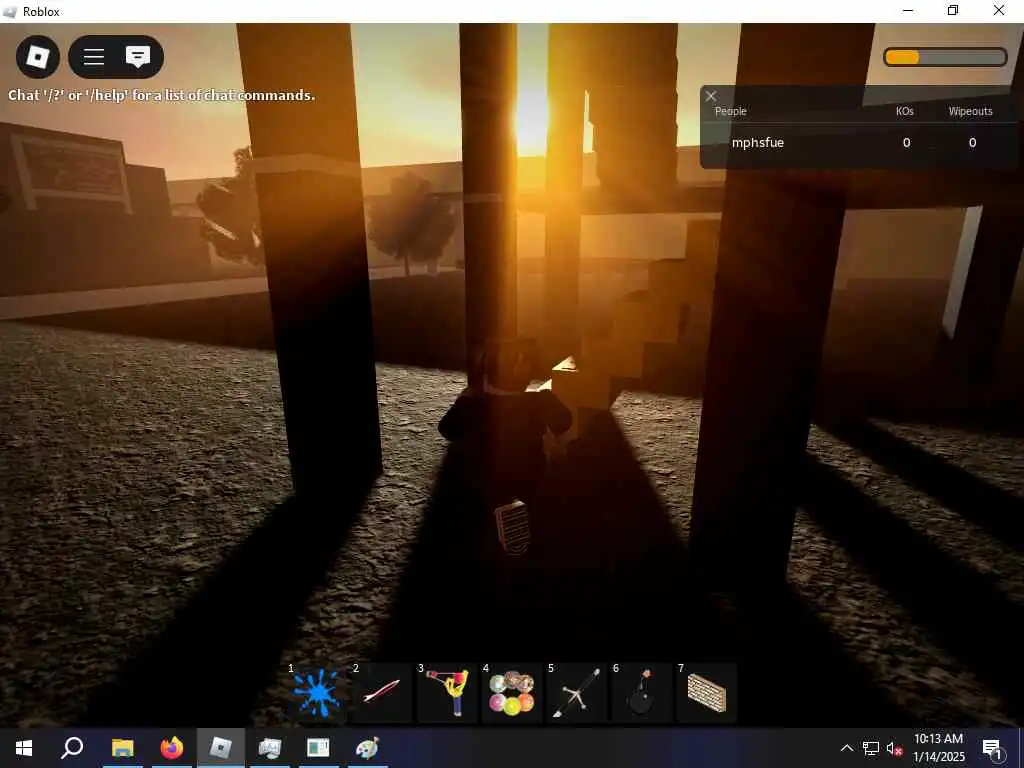Viewport: 1024px width, 768px height.
Task: Open File Explorer from the taskbar
Action: point(122,748)
